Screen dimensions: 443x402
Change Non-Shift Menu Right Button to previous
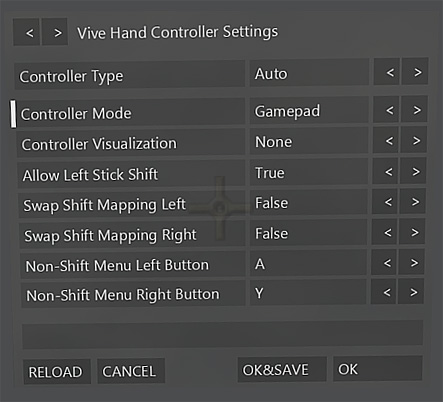[x=383, y=292]
